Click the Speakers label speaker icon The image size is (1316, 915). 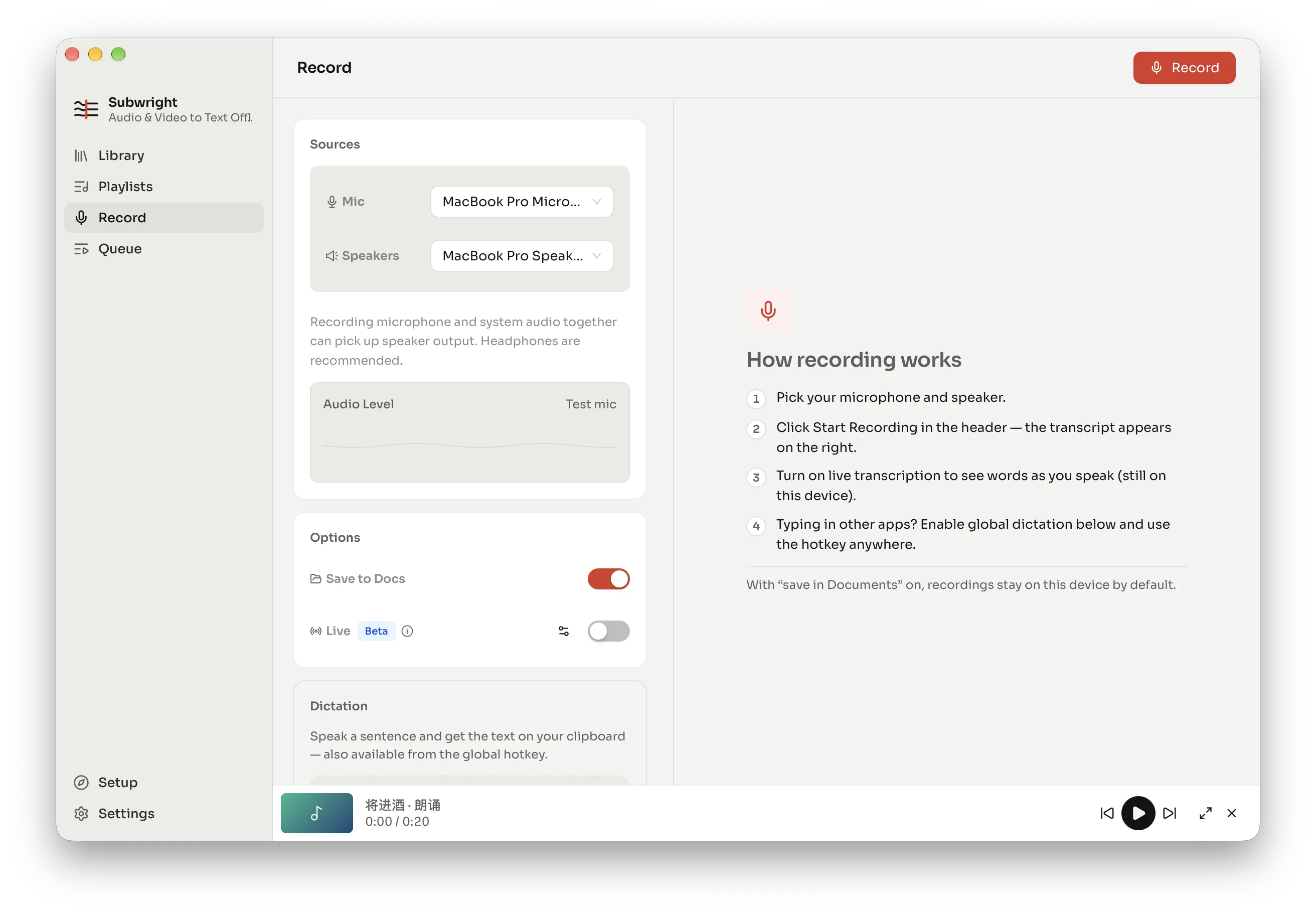(332, 256)
